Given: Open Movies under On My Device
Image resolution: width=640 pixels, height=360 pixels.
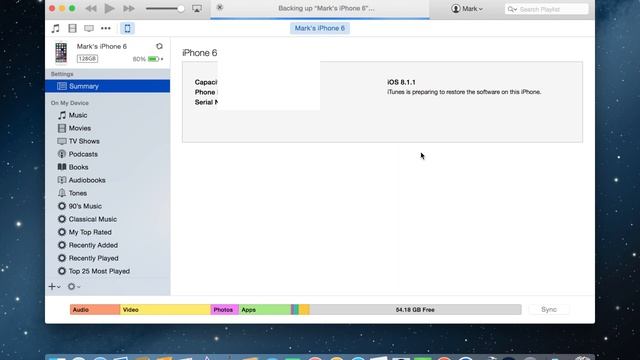Looking at the screenshot, I should pos(80,128).
